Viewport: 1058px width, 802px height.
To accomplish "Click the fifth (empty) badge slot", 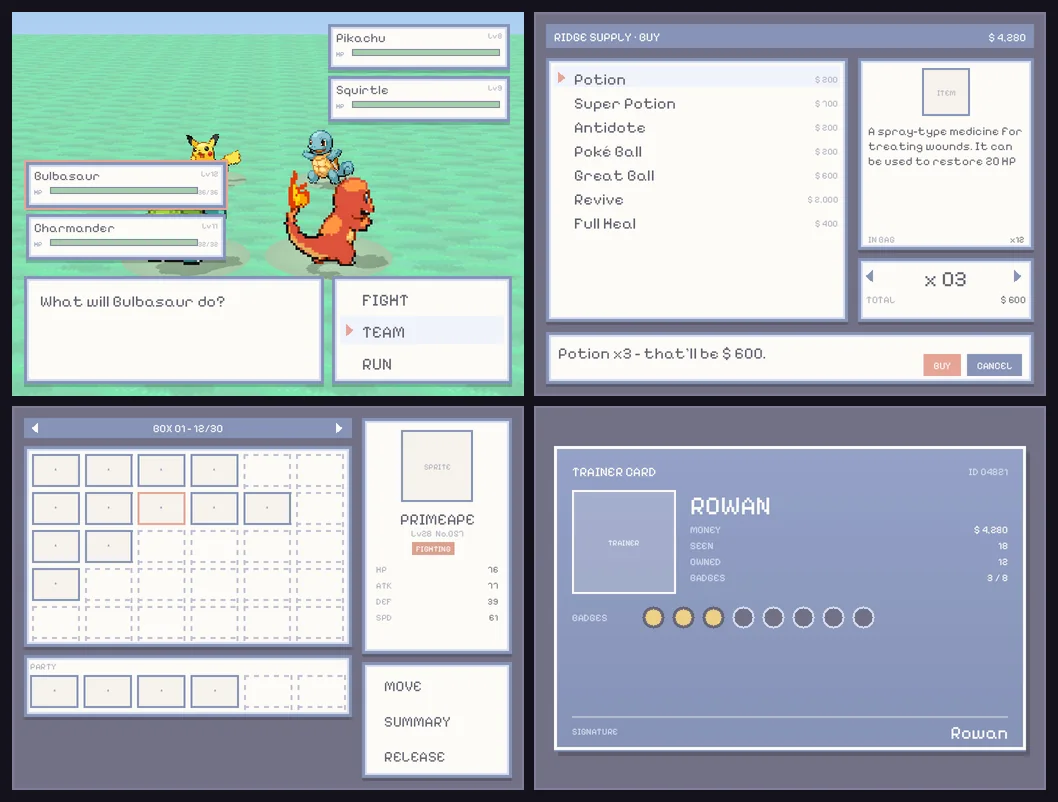I will pos(773,617).
